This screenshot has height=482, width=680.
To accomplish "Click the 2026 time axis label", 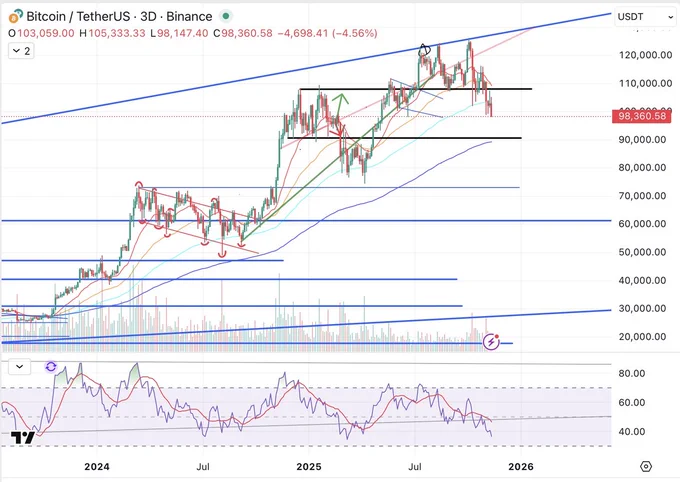I will point(521,467).
